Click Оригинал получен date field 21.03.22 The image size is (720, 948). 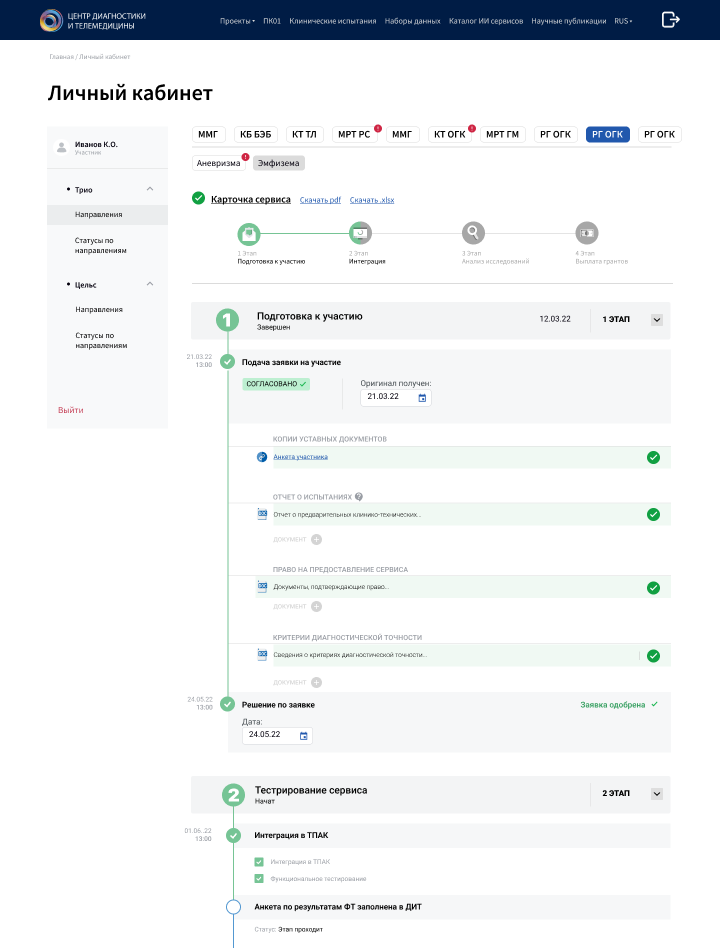click(x=396, y=397)
